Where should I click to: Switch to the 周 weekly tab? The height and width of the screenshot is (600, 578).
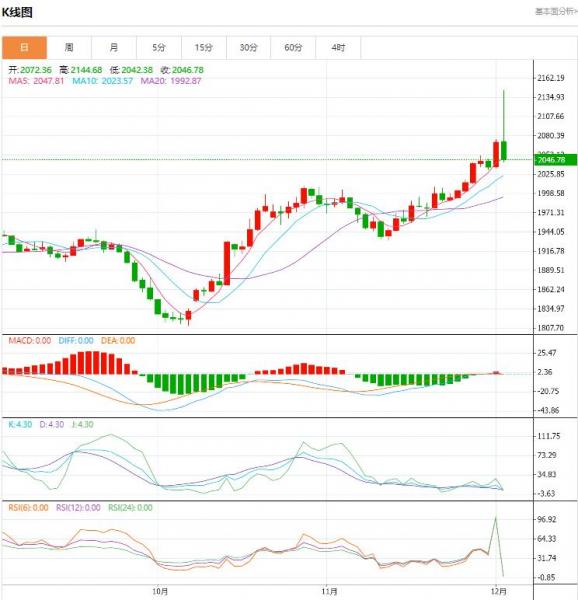click(x=69, y=47)
